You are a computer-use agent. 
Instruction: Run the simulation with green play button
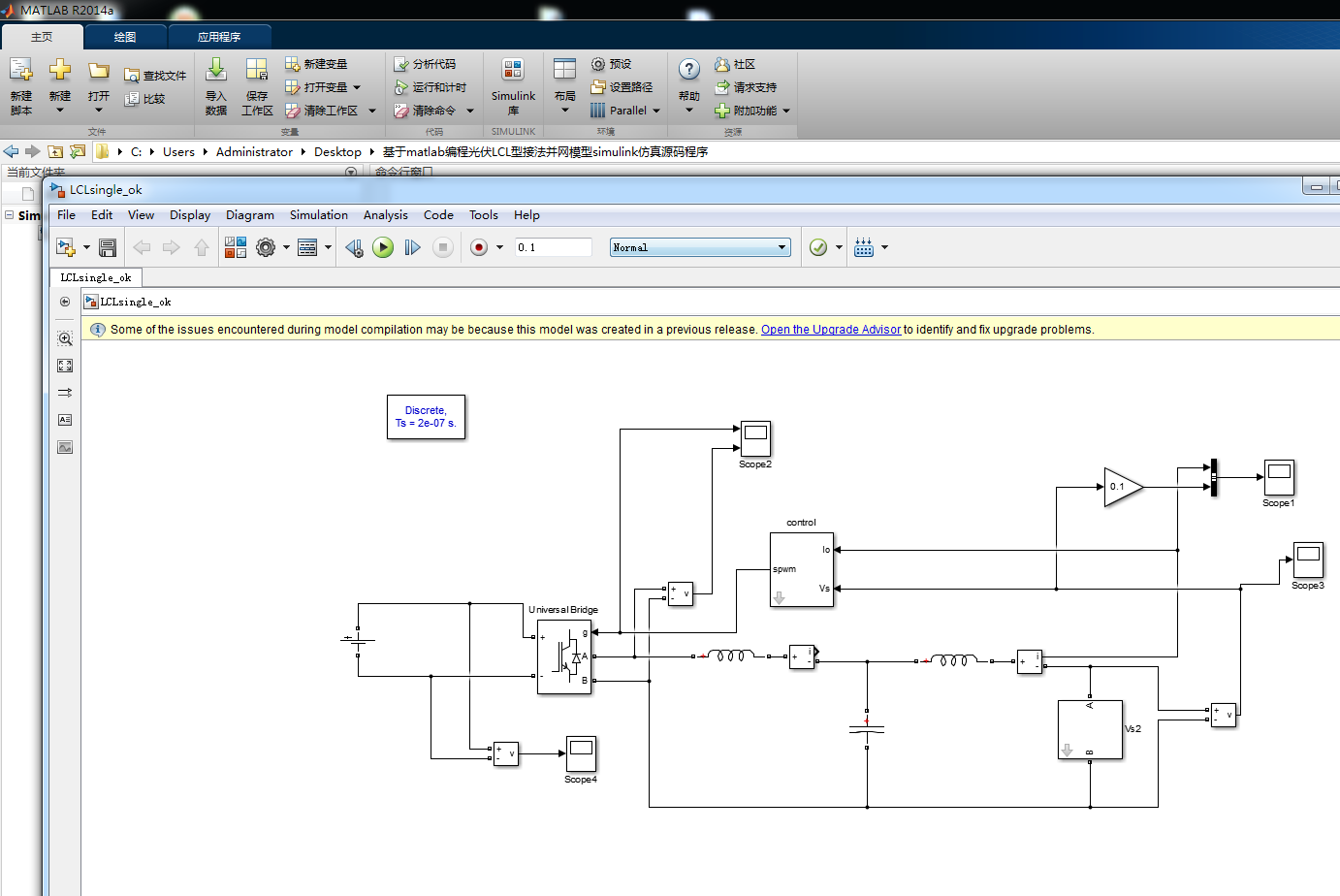tap(383, 248)
